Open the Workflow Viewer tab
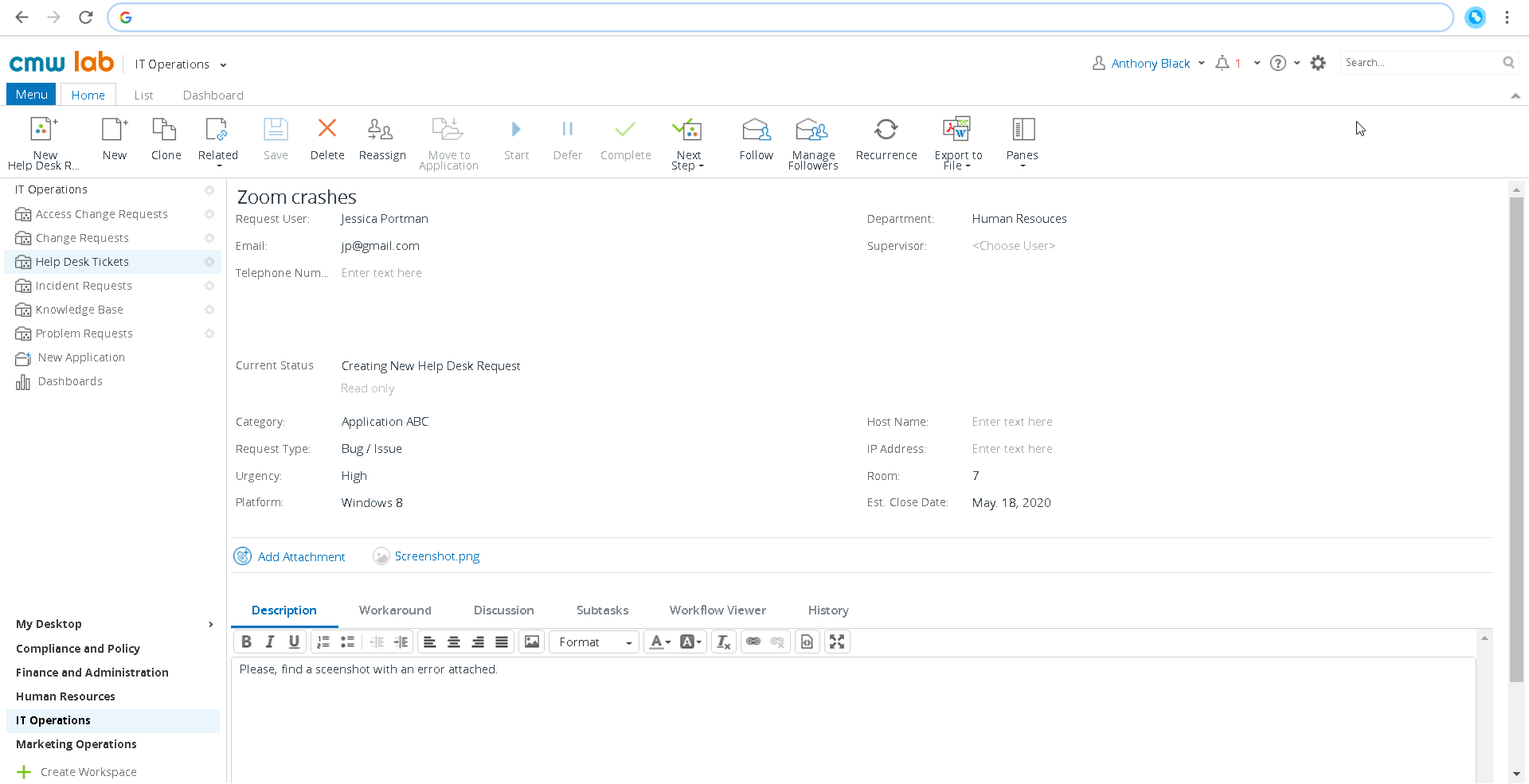 (718, 610)
